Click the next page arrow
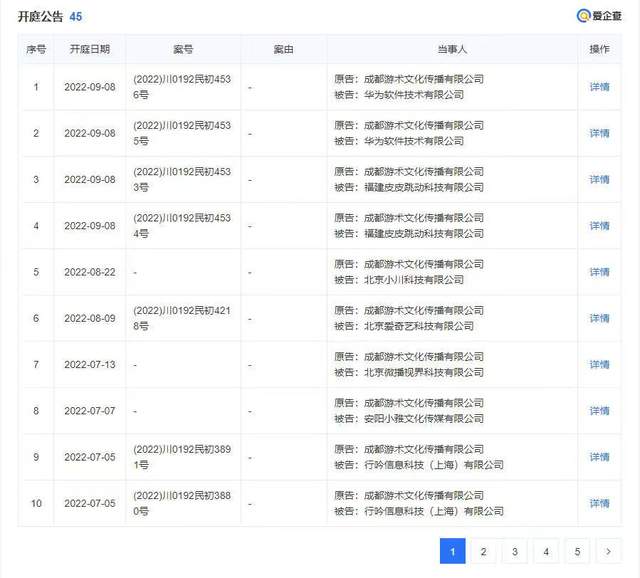 click(x=608, y=551)
